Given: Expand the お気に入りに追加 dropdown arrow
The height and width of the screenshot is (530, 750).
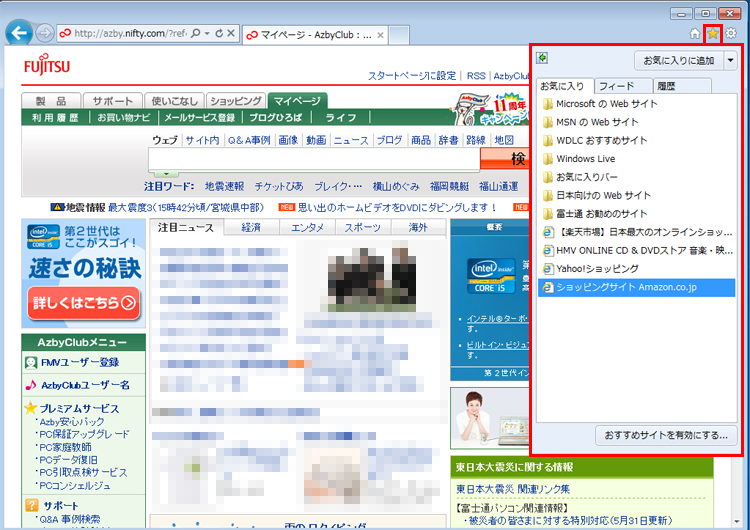Looking at the screenshot, I should (730, 60).
